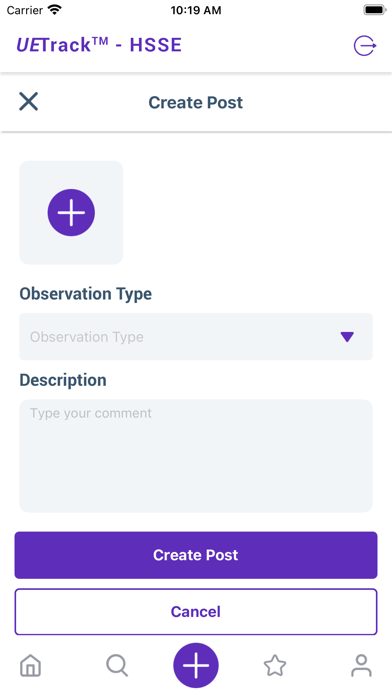Expand using the purple dropdown triangle
Image resolution: width=392 pixels, height=696 pixels.
pos(347,337)
